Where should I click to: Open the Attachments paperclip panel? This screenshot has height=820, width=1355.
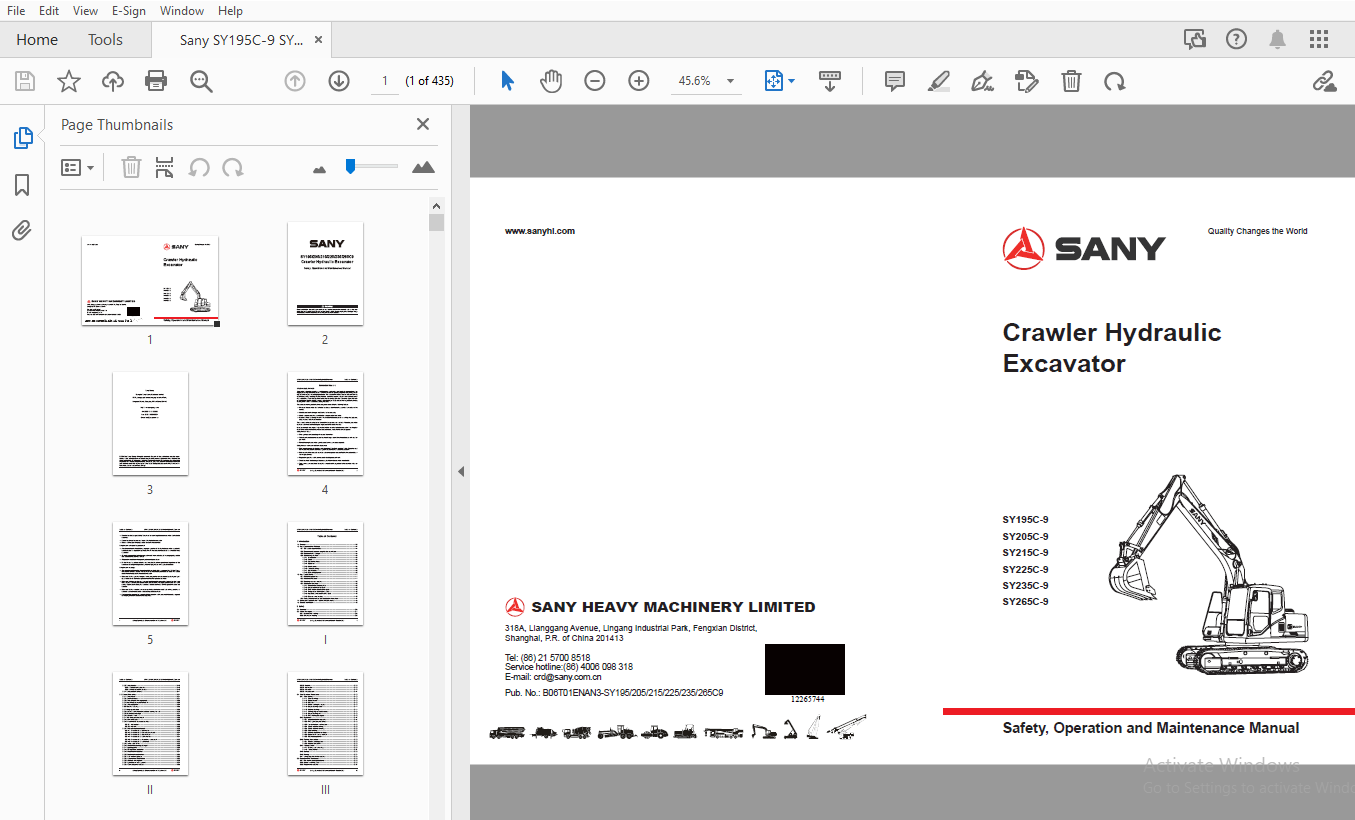[x=22, y=231]
